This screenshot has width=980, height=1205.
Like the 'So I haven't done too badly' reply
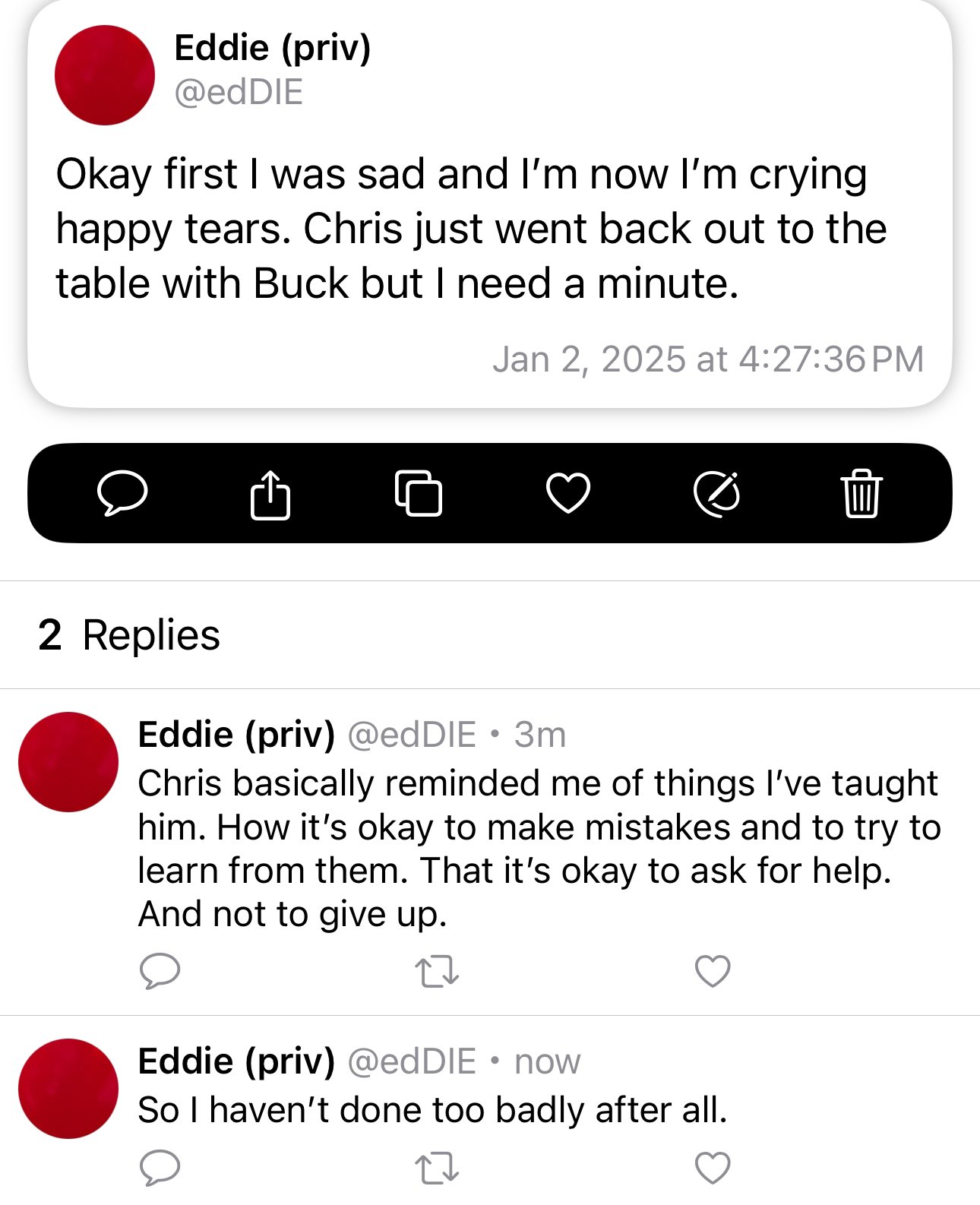click(713, 1169)
